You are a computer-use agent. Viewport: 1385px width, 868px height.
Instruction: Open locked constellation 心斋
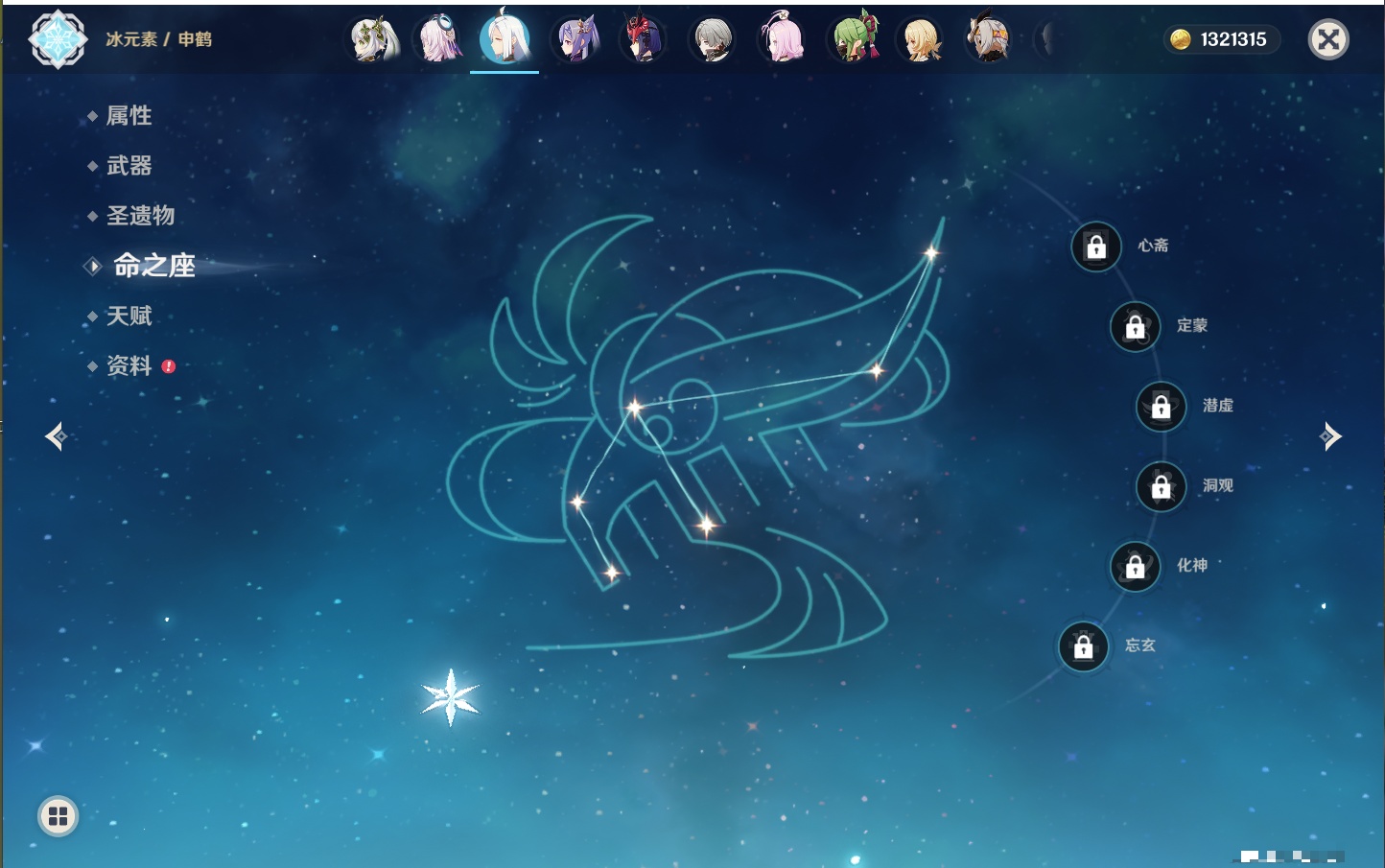tap(1096, 246)
